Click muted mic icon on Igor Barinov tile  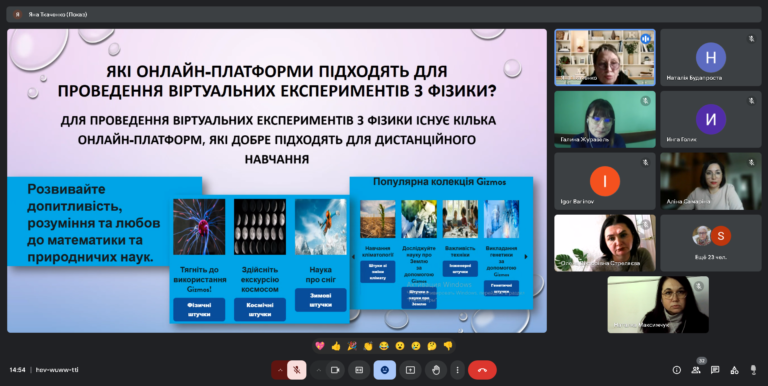pos(646,162)
